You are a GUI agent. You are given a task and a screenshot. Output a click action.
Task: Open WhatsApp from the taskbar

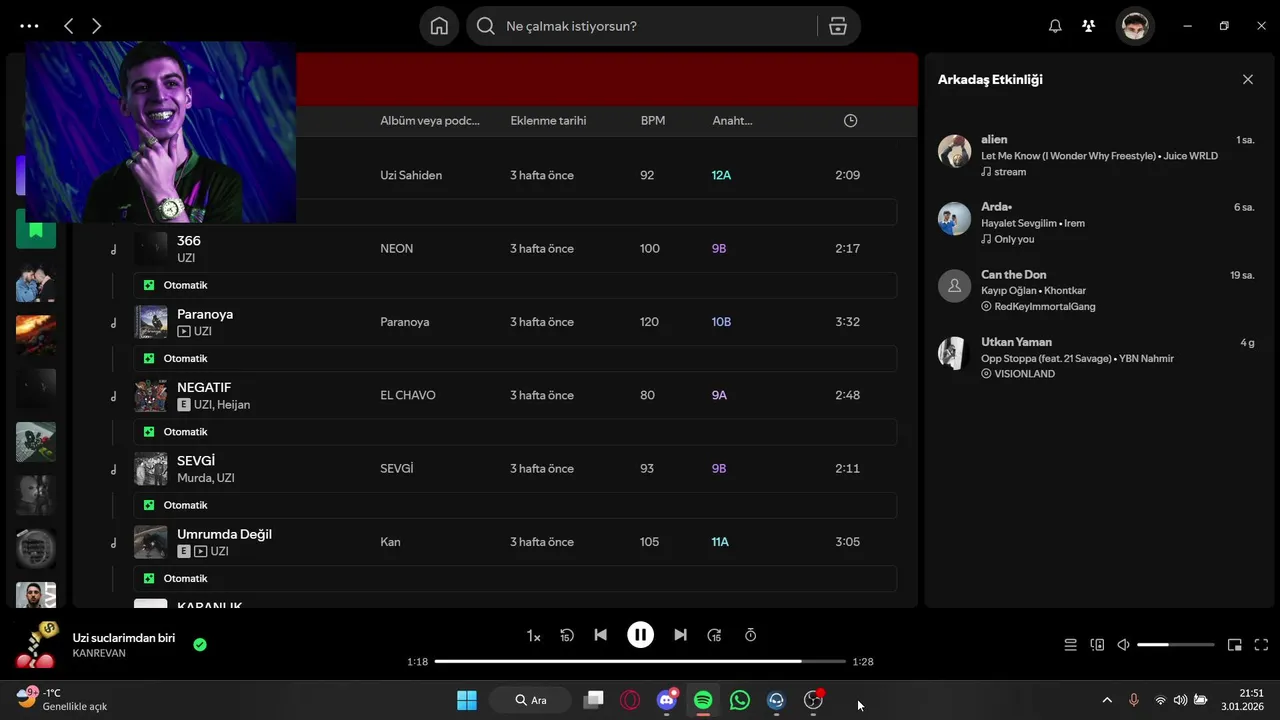pyautogui.click(x=740, y=700)
